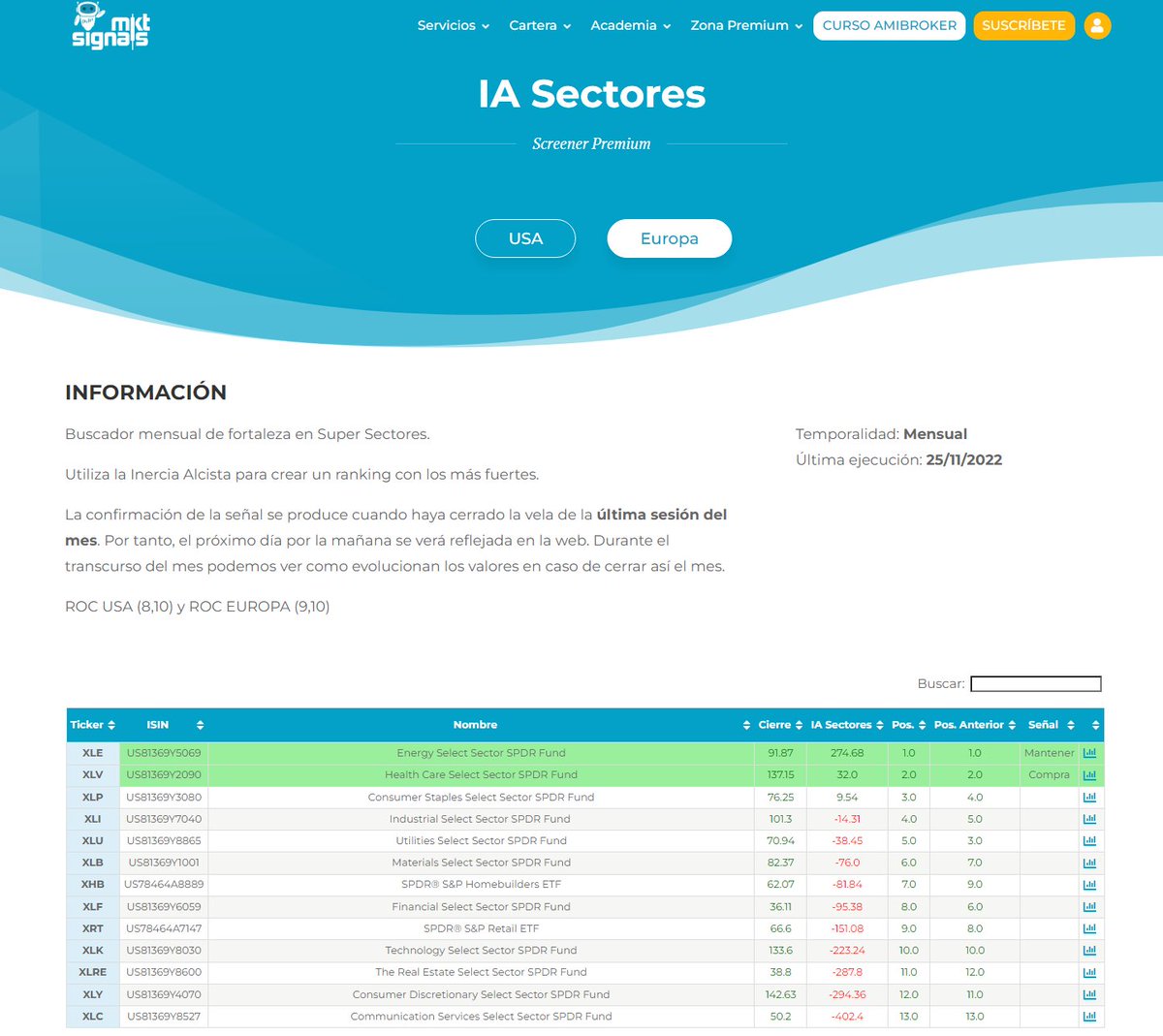Open chart icon for XLC row

tap(1089, 1017)
